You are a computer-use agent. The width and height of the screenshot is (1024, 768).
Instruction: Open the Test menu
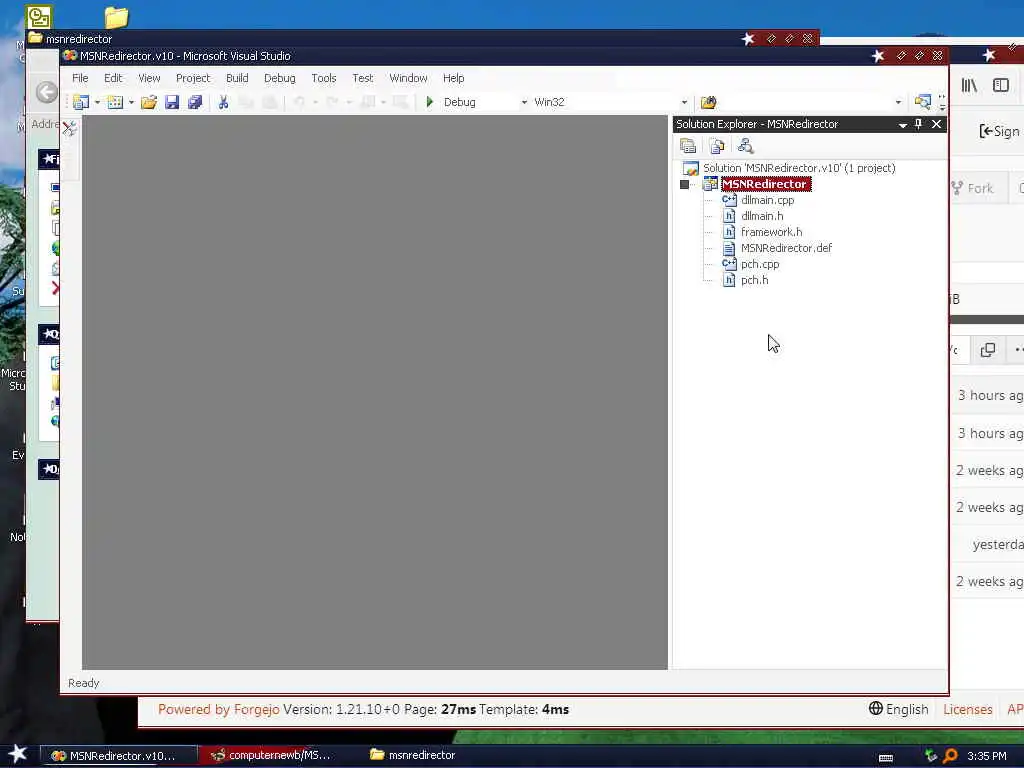362,78
